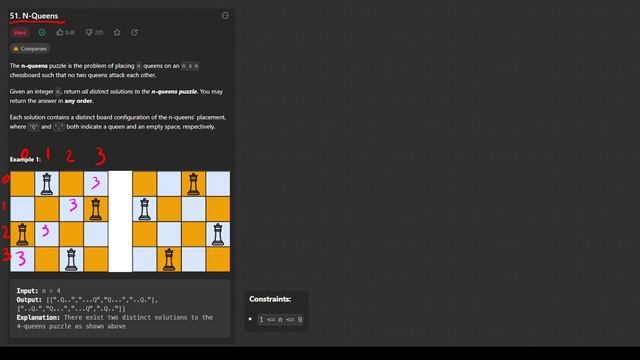This screenshot has width=640, height=360.
Task: Click the thumbs-up like icon
Action: [60, 32]
